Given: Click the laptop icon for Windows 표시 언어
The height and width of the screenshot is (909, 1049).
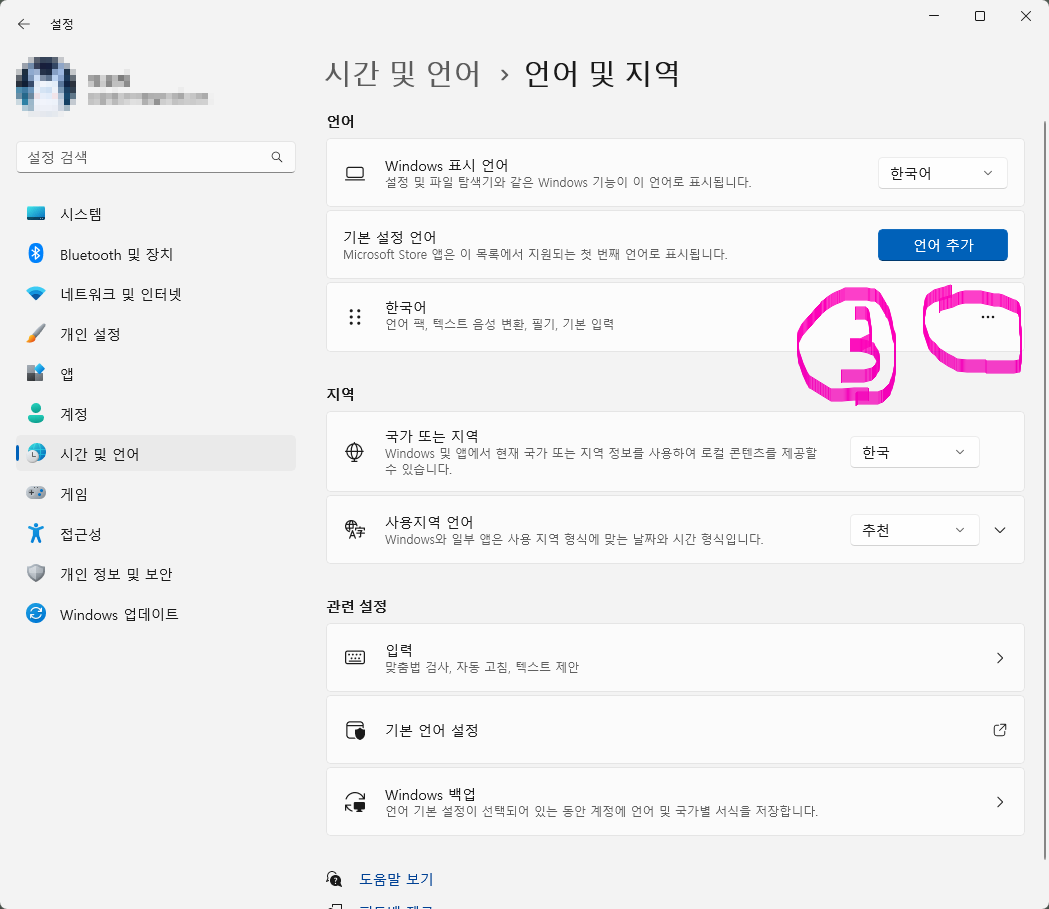Looking at the screenshot, I should click(x=355, y=174).
